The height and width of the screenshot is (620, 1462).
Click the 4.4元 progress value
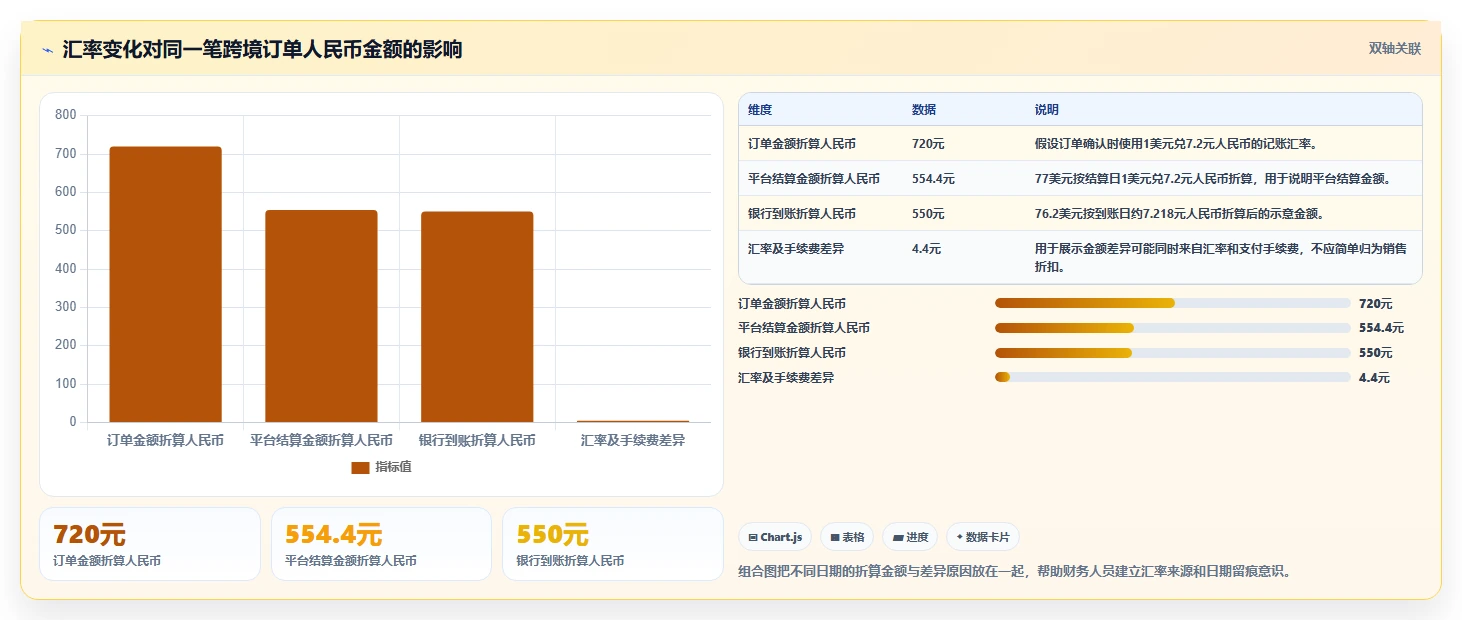pyautogui.click(x=1374, y=378)
